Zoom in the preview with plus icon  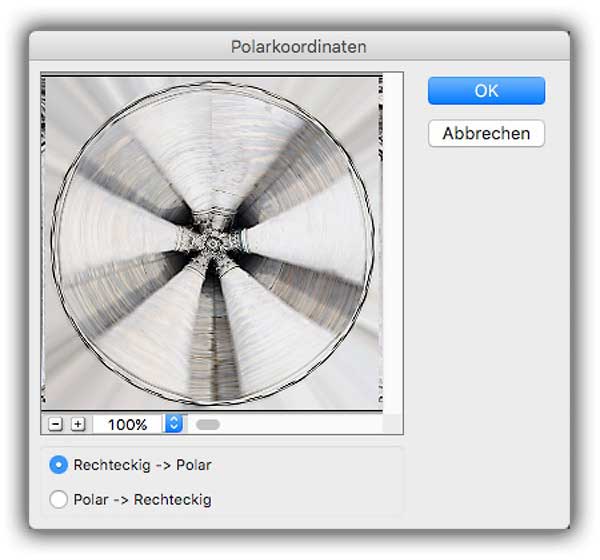[x=78, y=424]
